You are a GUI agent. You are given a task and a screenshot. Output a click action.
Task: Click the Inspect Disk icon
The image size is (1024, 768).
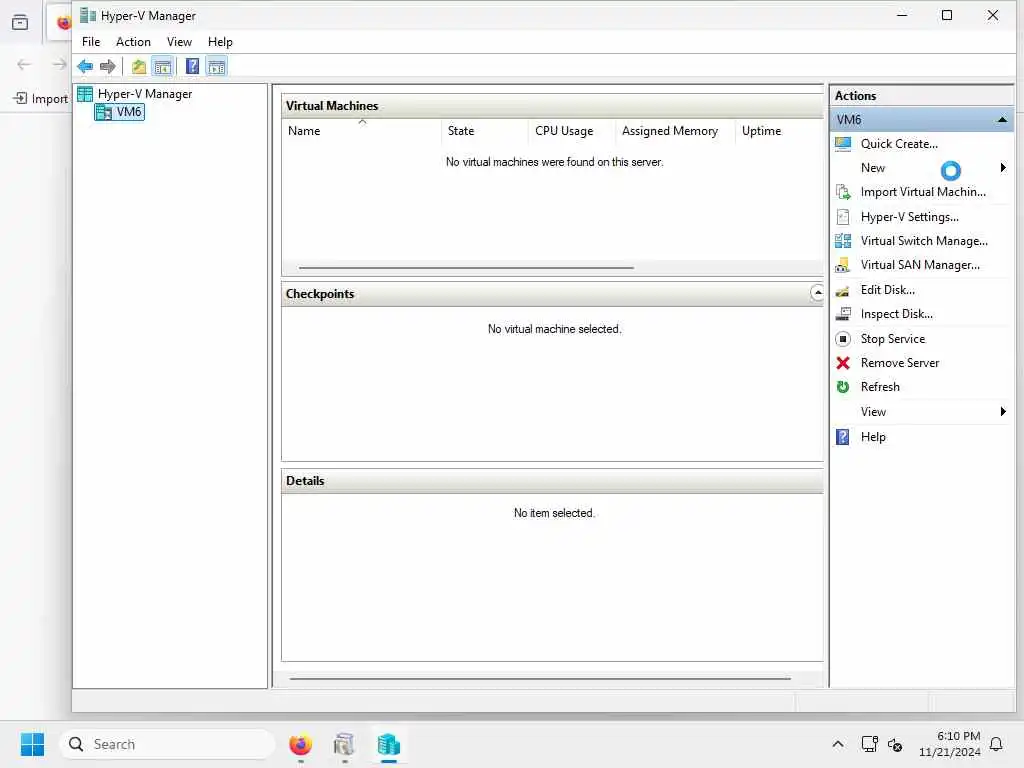(x=843, y=314)
